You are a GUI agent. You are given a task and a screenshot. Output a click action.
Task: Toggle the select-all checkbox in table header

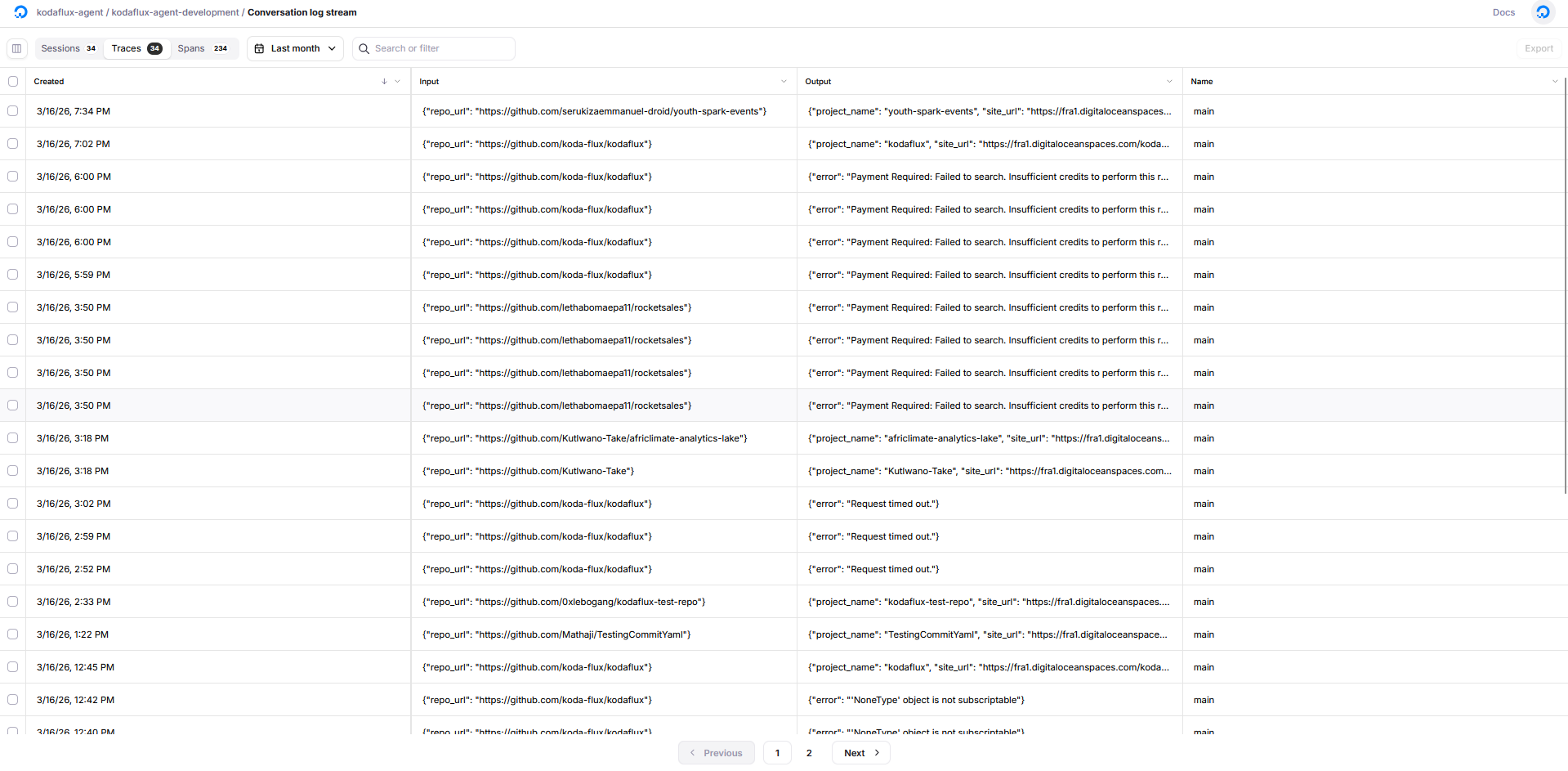pyautogui.click(x=13, y=82)
